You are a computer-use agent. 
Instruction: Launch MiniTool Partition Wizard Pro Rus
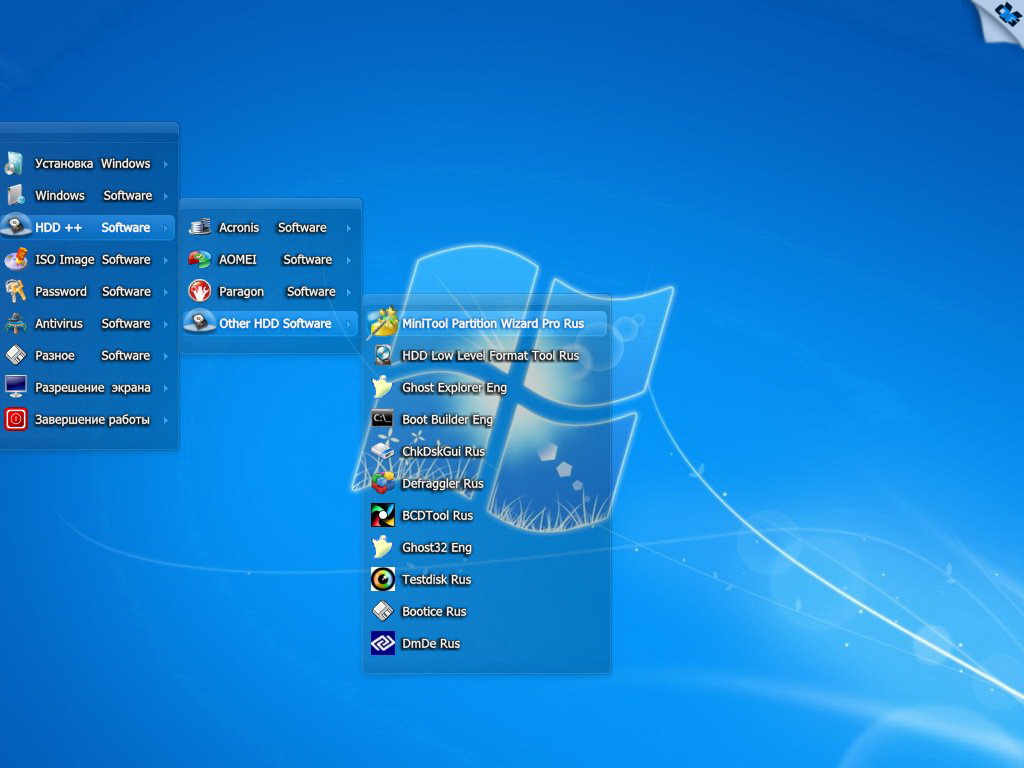[x=487, y=323]
